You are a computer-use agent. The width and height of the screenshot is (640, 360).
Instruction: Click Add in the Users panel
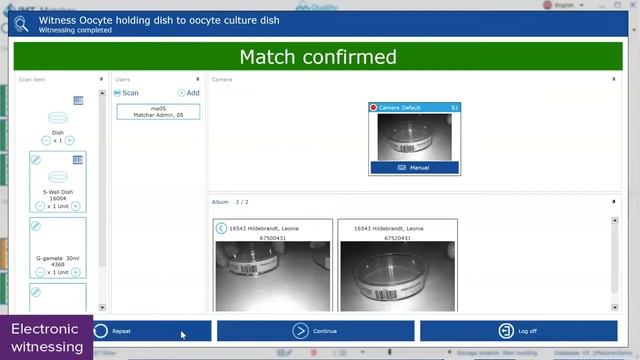tap(189, 93)
